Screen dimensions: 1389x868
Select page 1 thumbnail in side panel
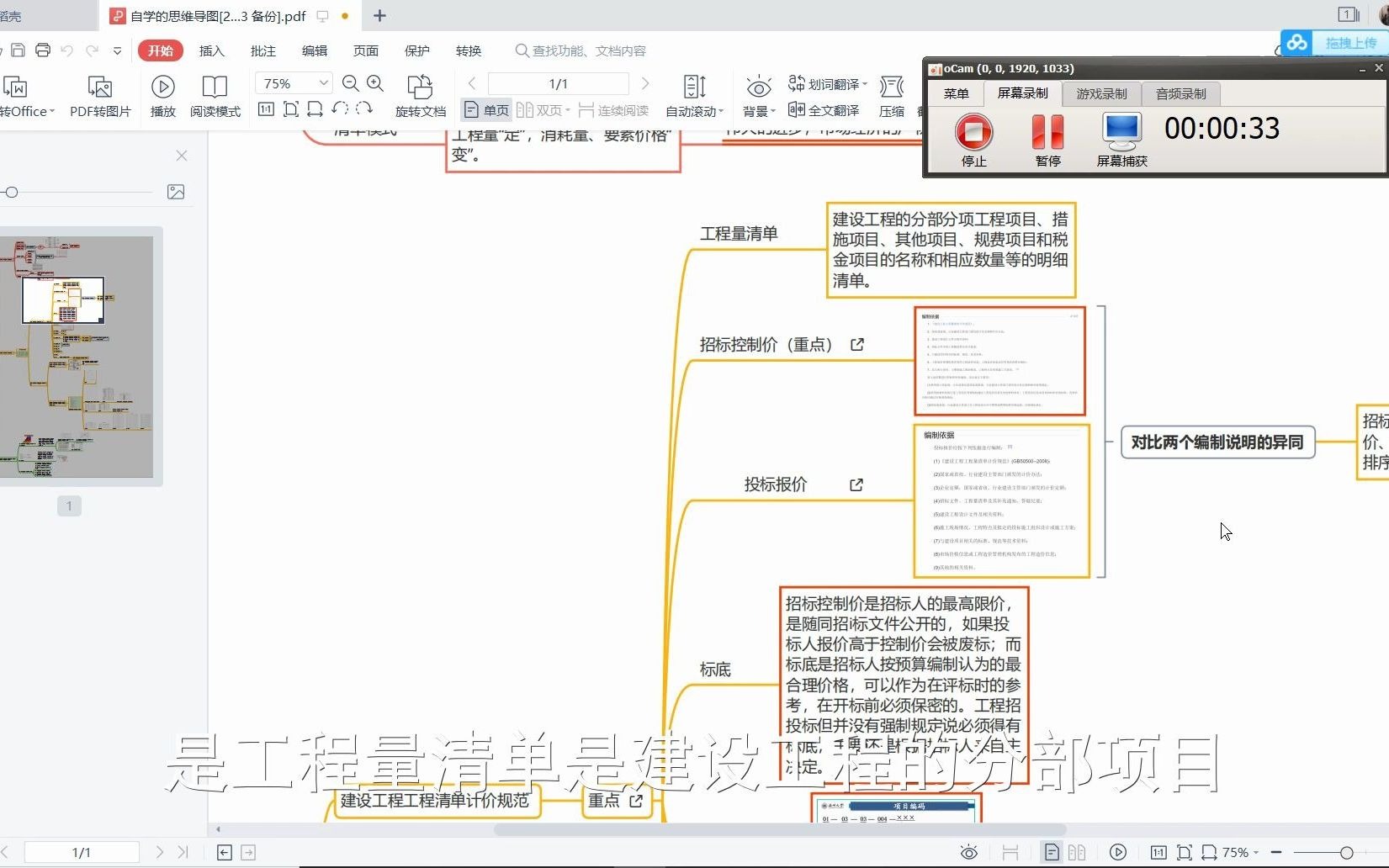tap(77, 357)
